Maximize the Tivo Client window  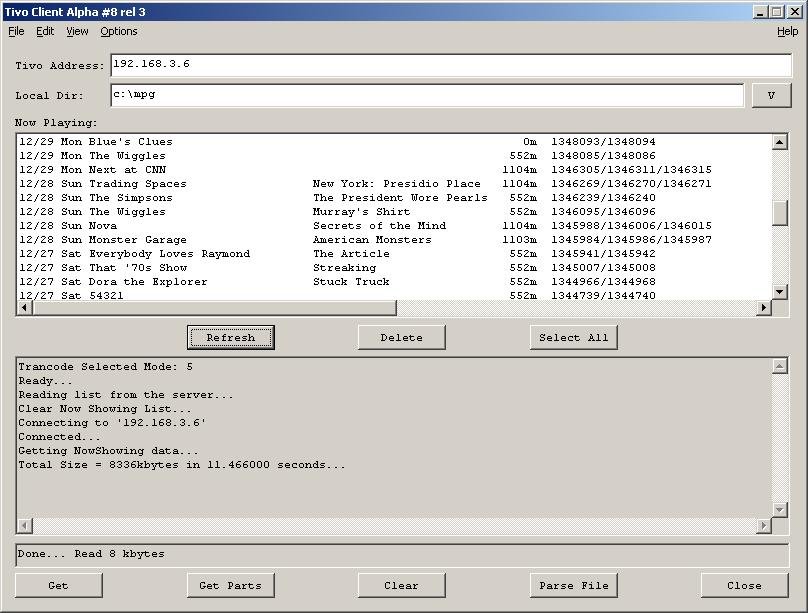tap(777, 12)
